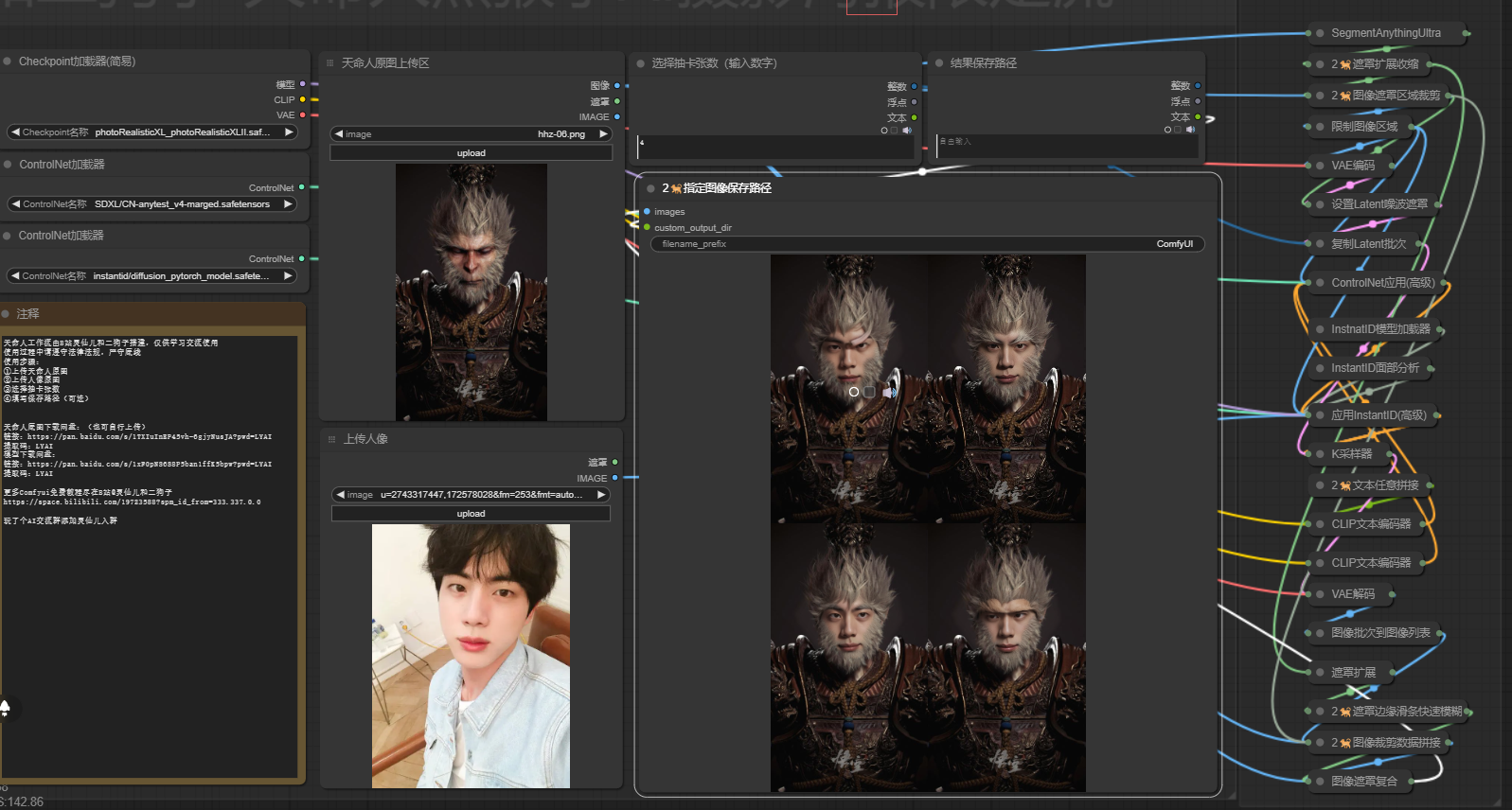Next ControlNet after instantid model arrow
Viewport: 1512px width, 810px height.
(289, 276)
